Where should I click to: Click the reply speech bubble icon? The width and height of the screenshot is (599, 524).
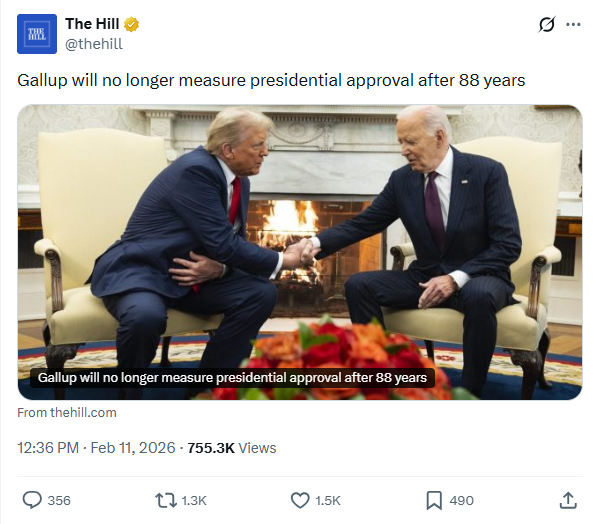point(32,500)
